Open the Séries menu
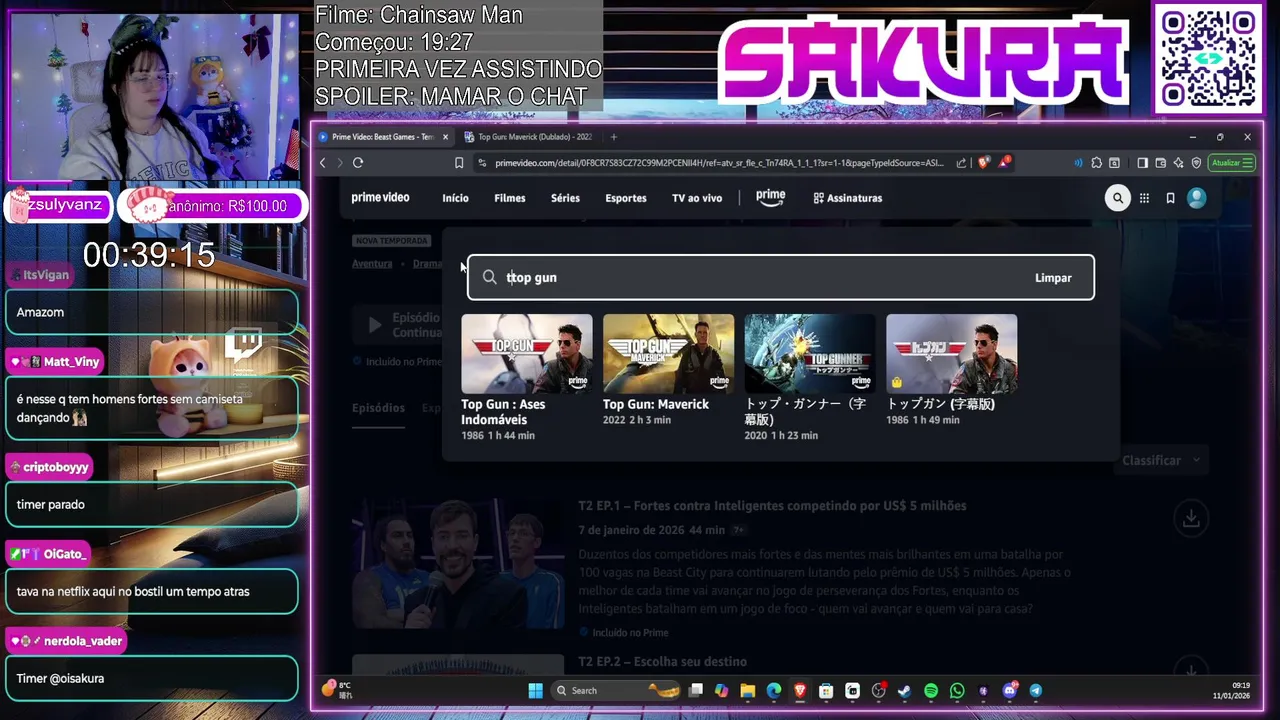Screen dimensions: 1280x720 (565, 198)
